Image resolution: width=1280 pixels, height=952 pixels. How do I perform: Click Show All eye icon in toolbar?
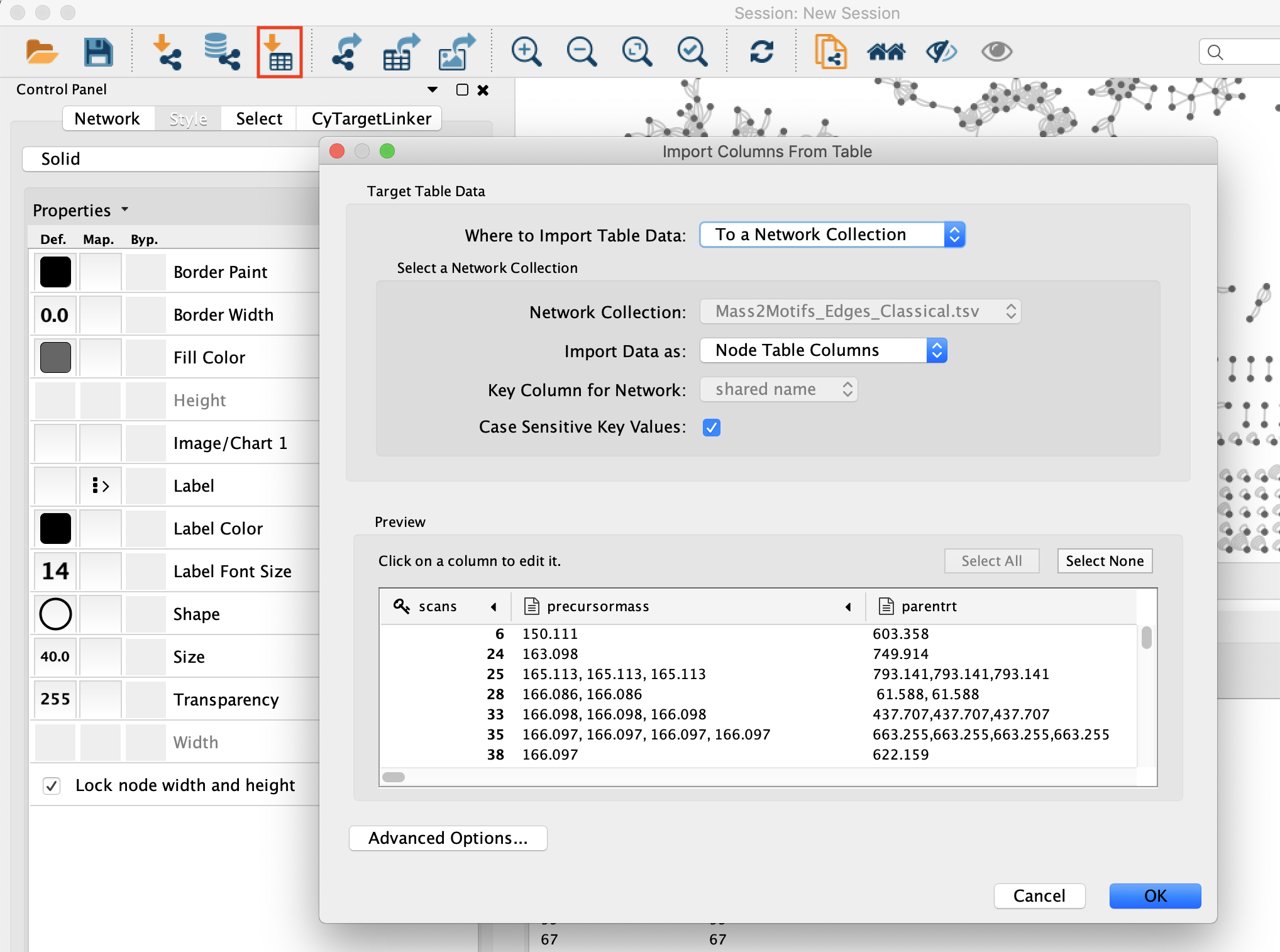tap(996, 52)
